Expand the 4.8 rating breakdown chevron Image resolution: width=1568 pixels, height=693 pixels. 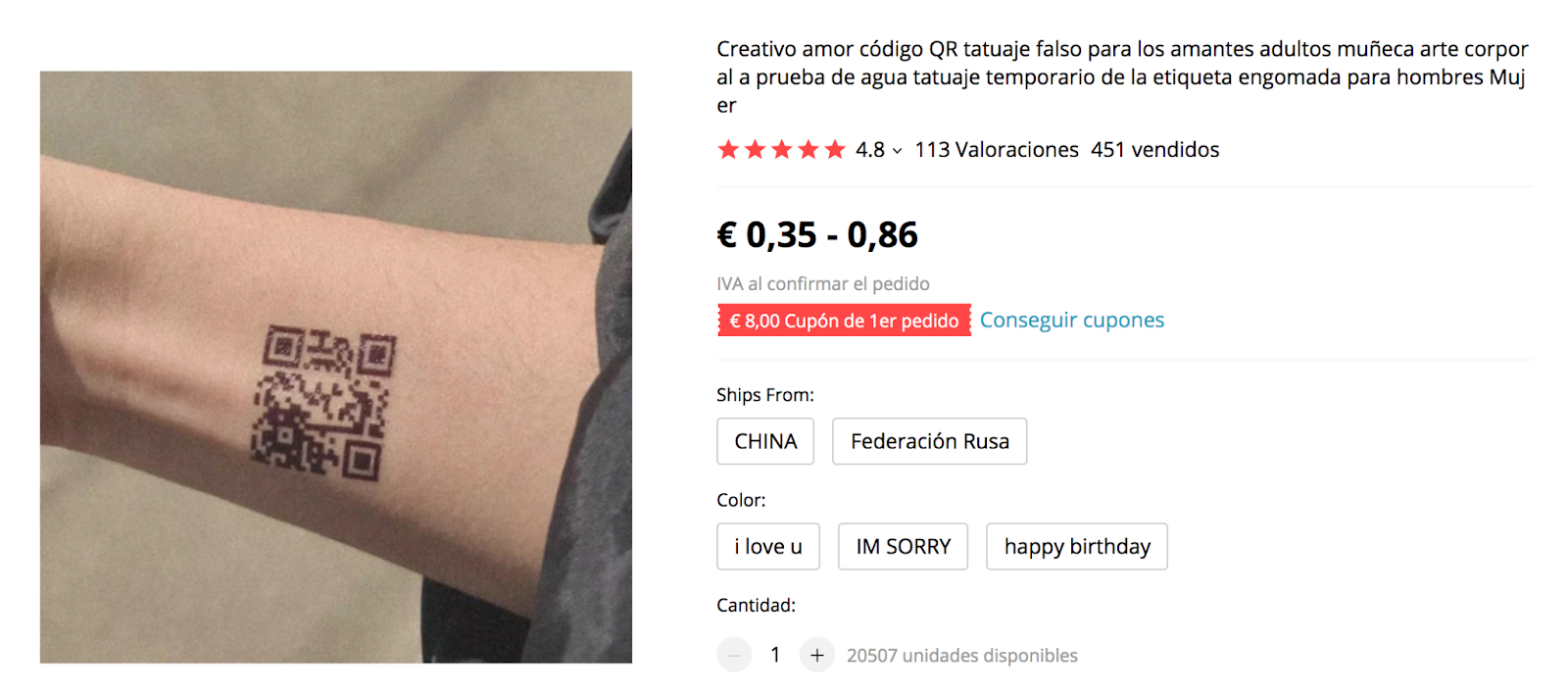pos(897,151)
